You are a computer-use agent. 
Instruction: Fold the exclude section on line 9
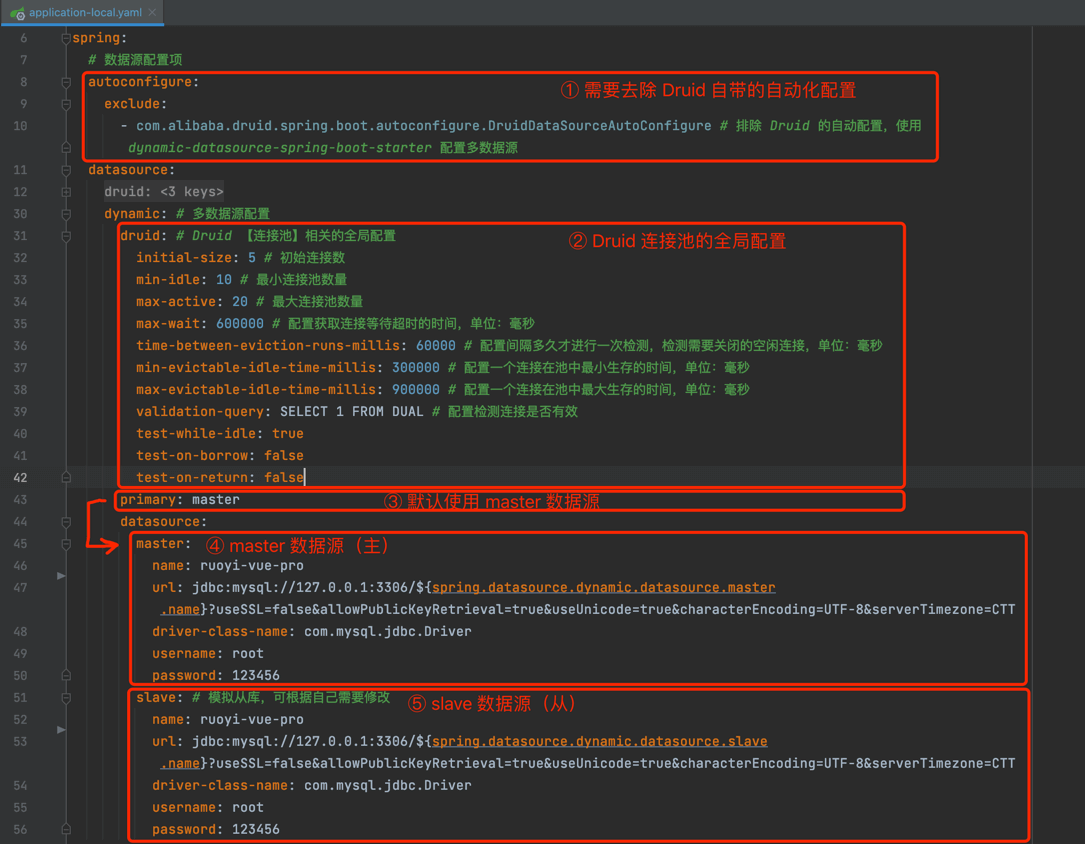pos(66,104)
